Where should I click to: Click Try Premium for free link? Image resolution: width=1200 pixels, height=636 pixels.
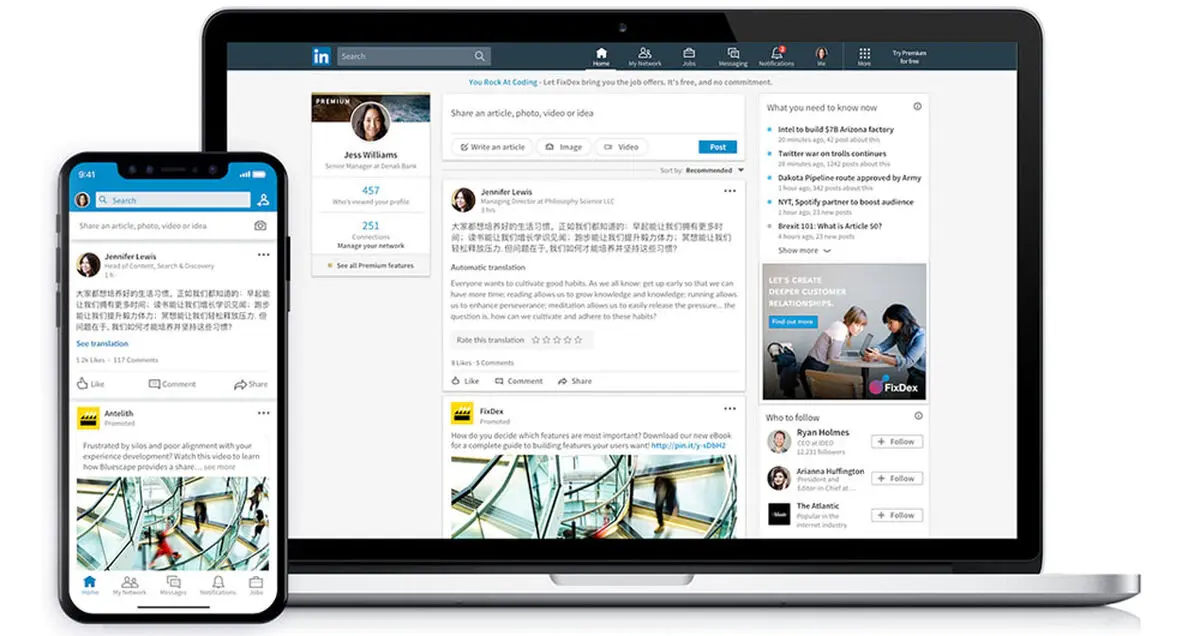pos(909,57)
